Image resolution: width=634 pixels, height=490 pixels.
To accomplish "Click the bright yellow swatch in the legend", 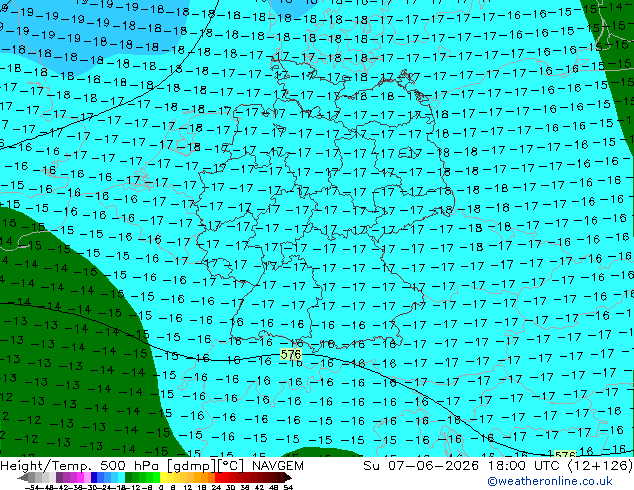I will click(x=163, y=477).
